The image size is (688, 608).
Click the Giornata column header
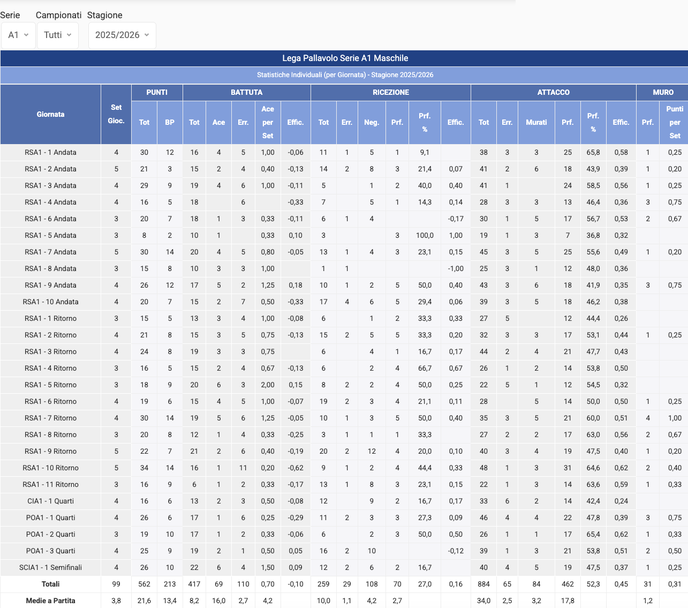50,114
